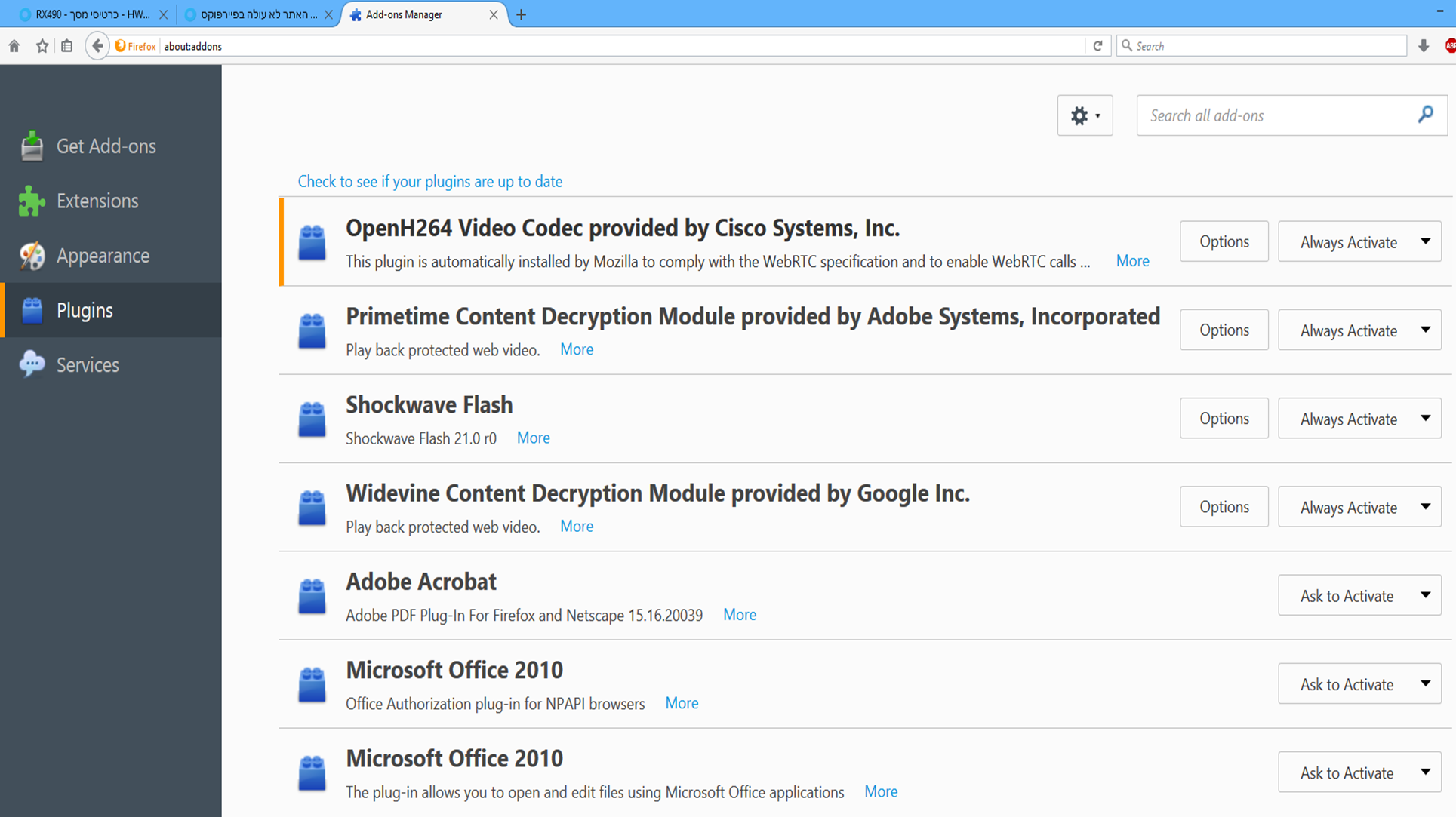Click the bookmark star icon
The height and width of the screenshot is (817, 1456).
[x=42, y=46]
